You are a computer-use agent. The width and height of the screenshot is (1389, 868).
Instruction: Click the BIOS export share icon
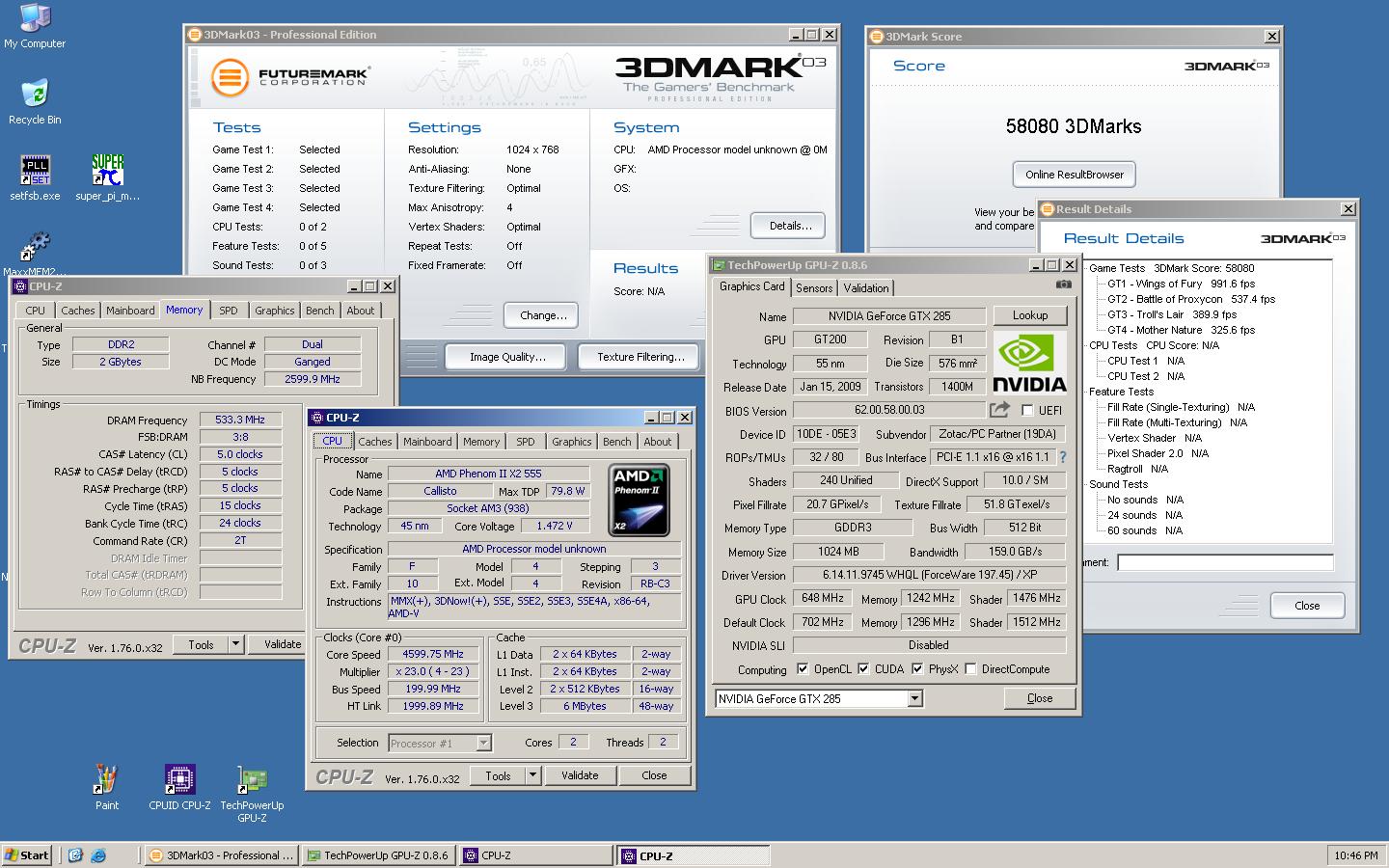point(999,410)
